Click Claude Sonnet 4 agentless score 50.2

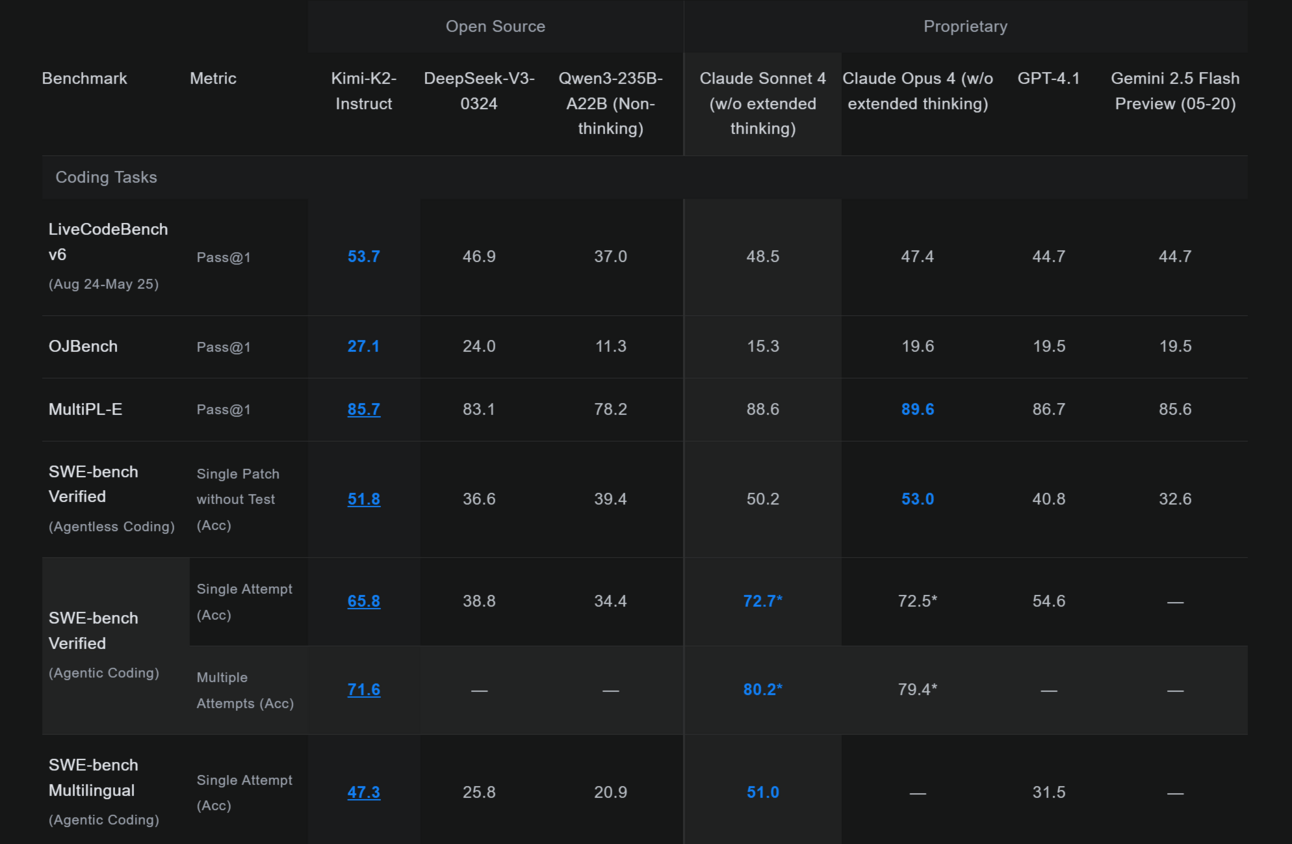pos(763,499)
